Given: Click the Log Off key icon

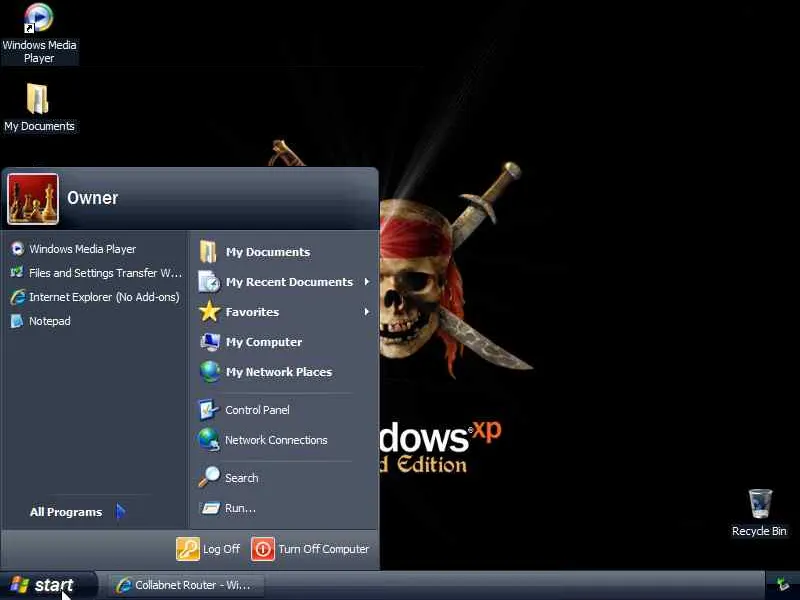Looking at the screenshot, I should tap(188, 549).
